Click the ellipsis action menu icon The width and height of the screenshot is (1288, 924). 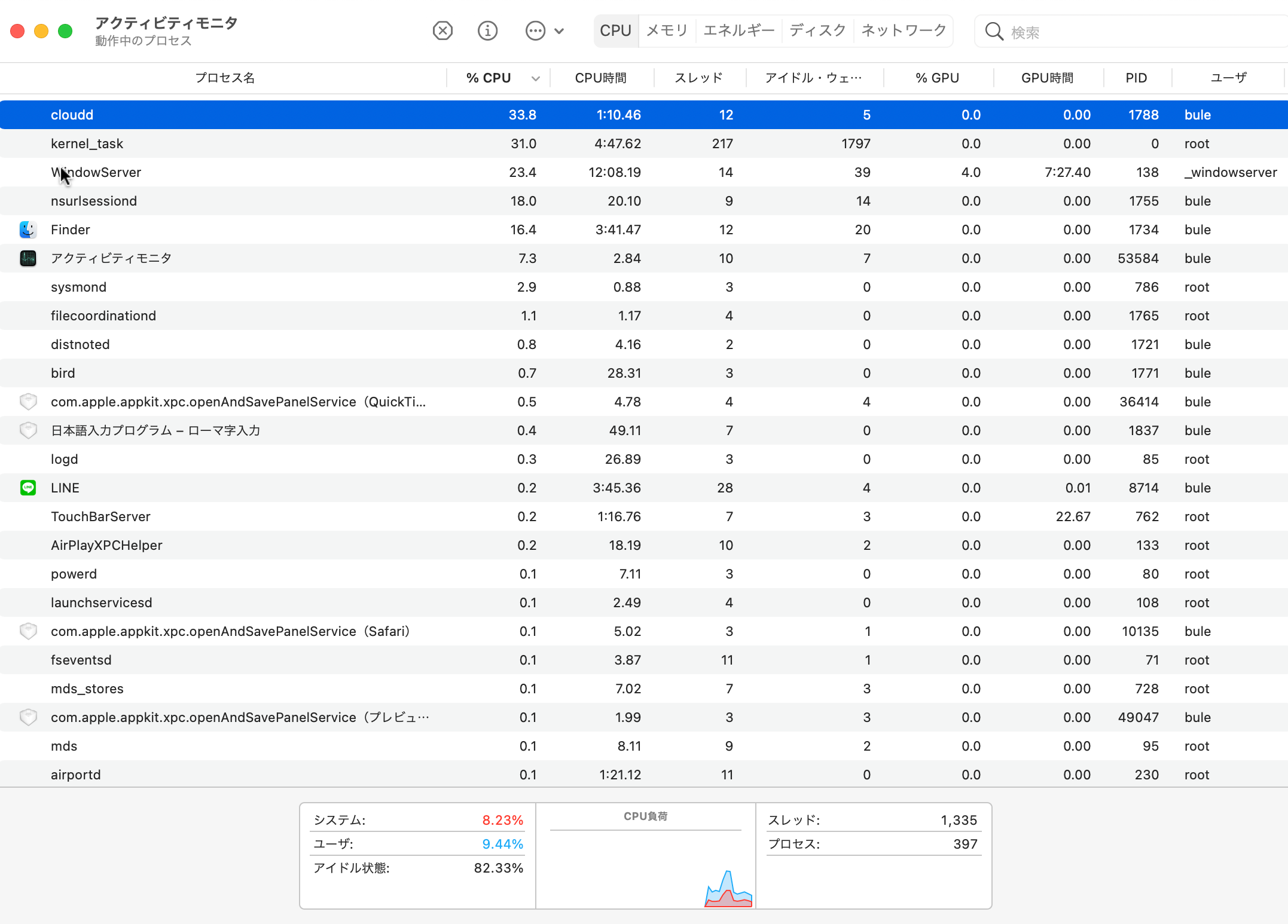(x=535, y=30)
